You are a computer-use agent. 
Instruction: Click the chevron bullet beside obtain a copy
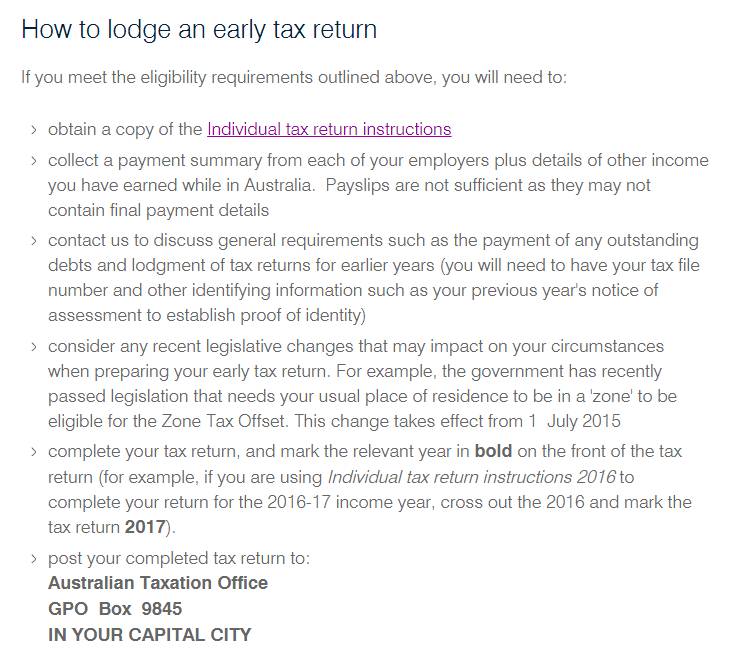tap(34, 130)
